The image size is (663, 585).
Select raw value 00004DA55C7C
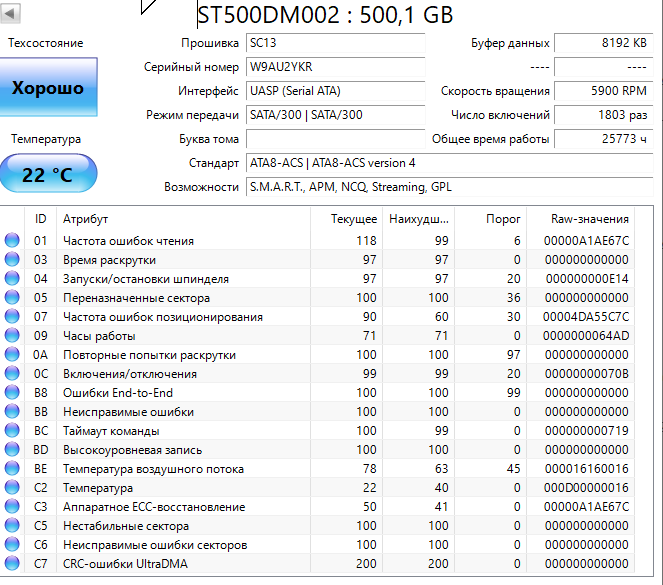pyautogui.click(x=586, y=317)
